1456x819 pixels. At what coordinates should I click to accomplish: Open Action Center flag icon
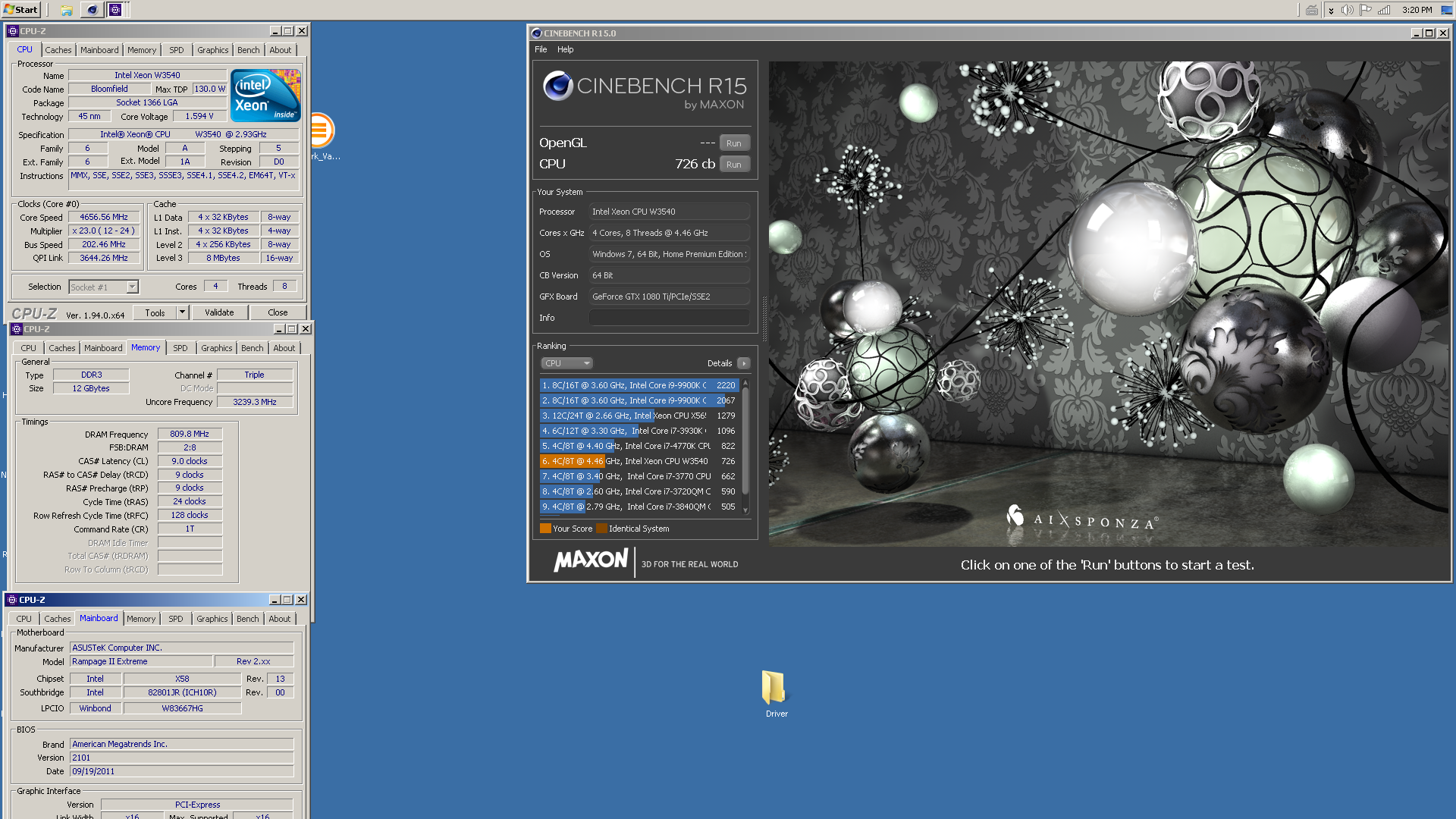coord(1366,10)
